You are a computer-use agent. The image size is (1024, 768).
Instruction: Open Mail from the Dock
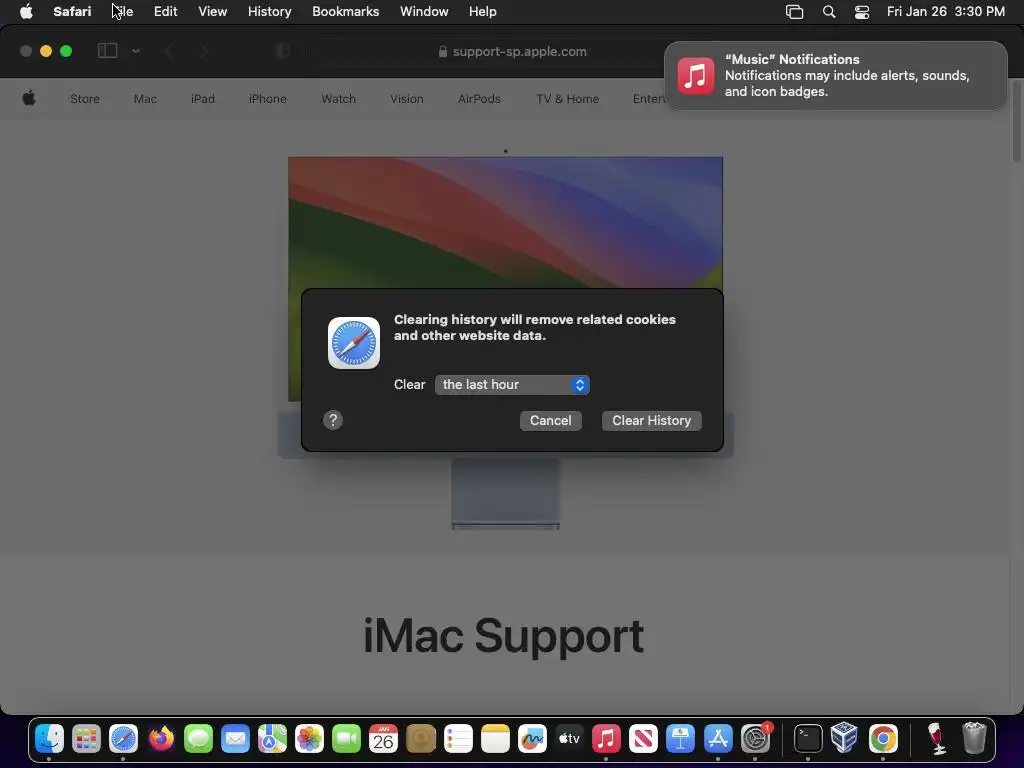click(235, 739)
